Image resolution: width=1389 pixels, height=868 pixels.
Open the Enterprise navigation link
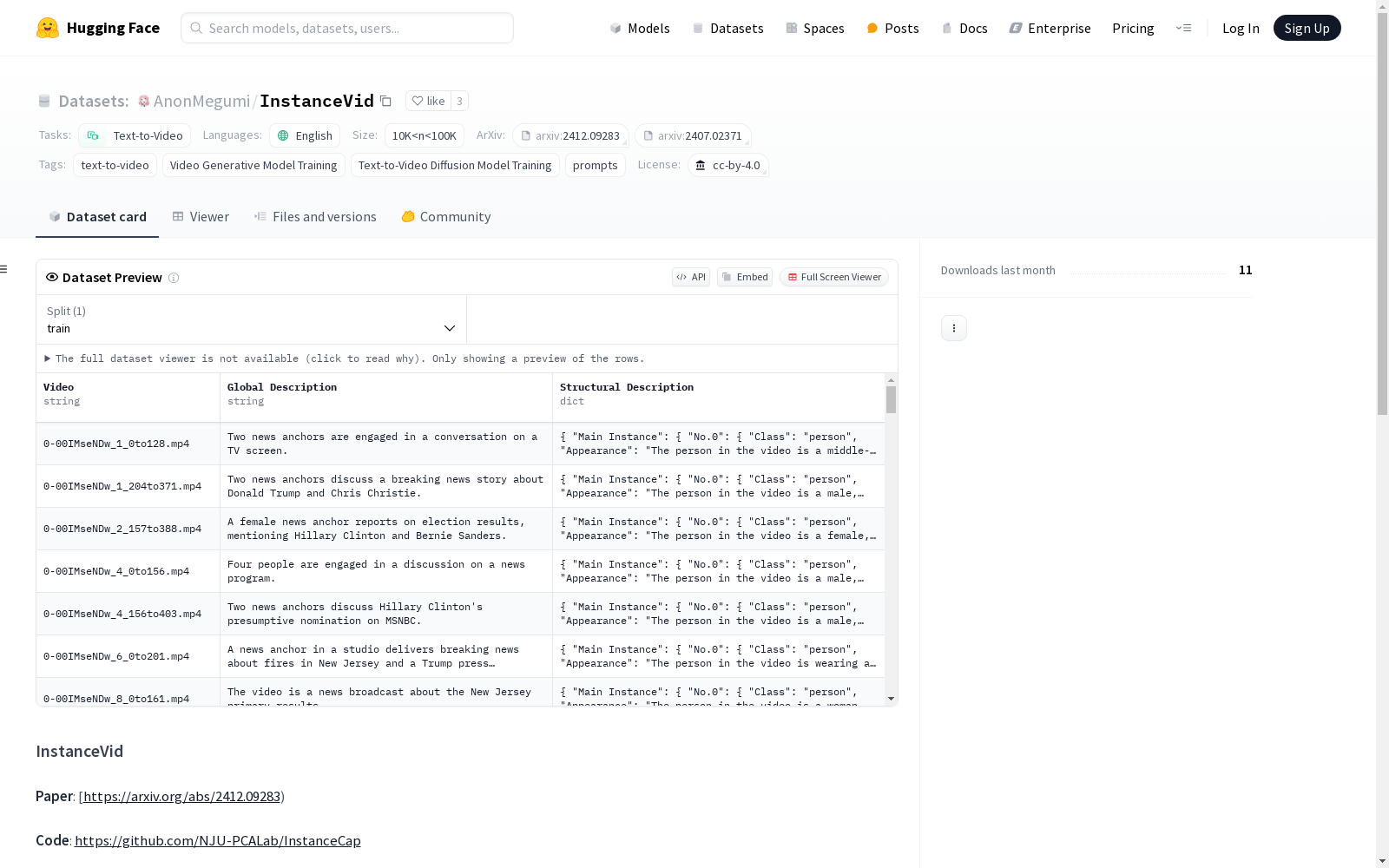(x=1050, y=28)
